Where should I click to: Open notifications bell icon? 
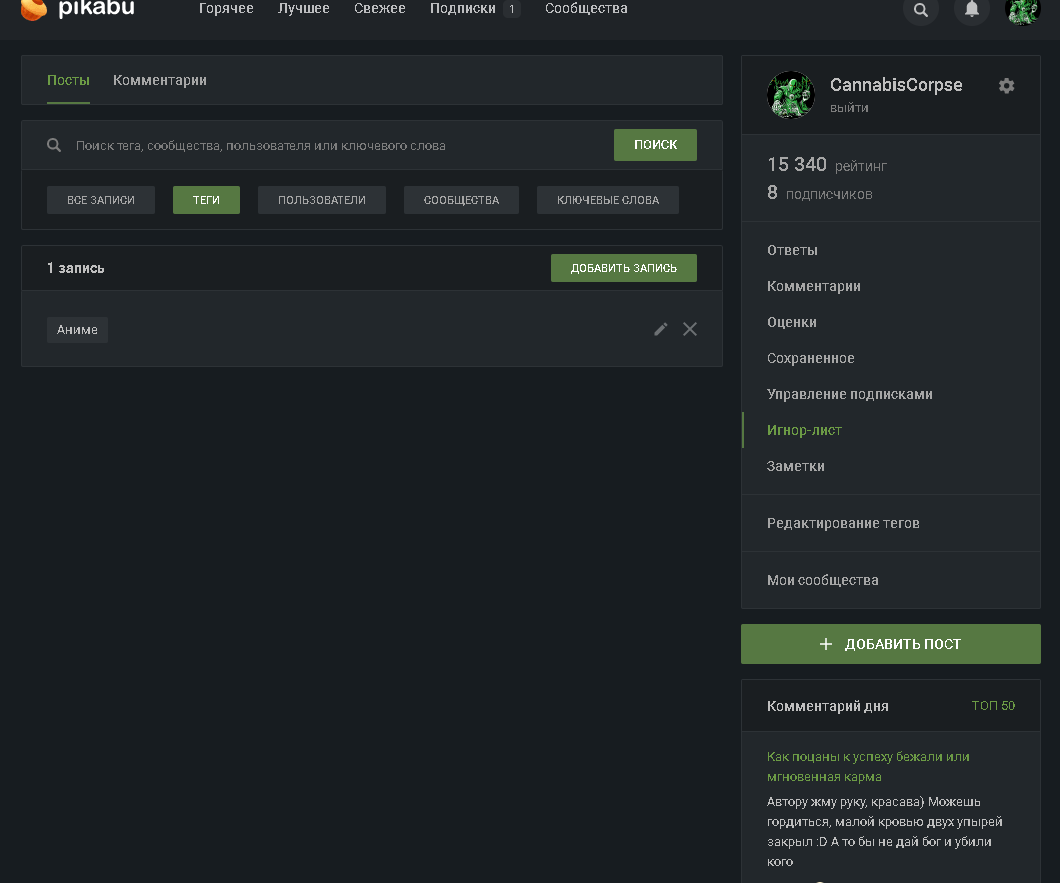click(x=971, y=10)
